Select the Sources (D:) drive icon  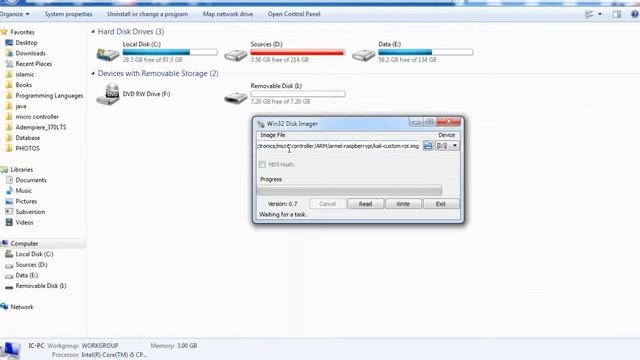pyautogui.click(x=236, y=54)
